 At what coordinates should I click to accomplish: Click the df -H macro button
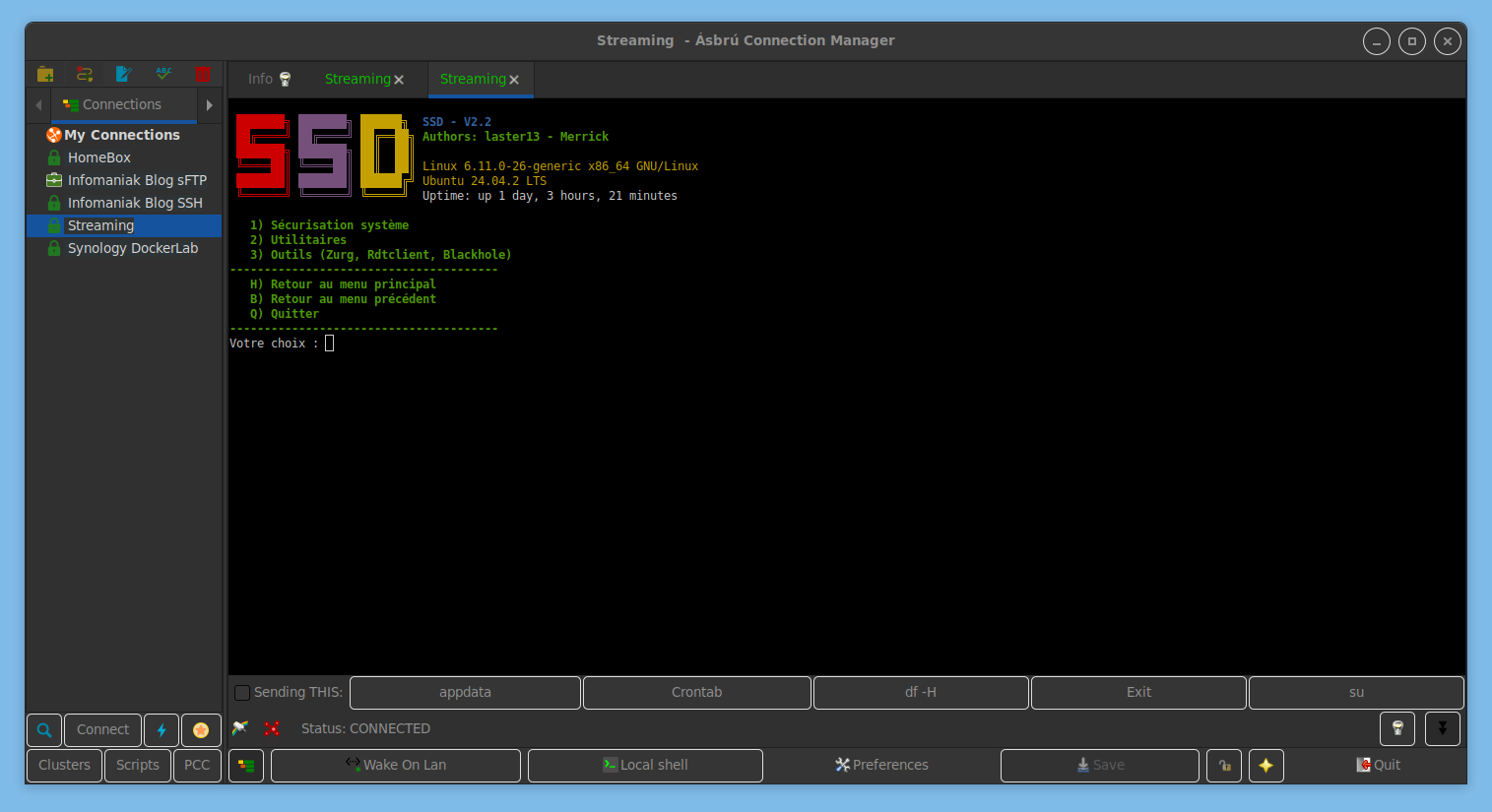pyautogui.click(x=921, y=693)
